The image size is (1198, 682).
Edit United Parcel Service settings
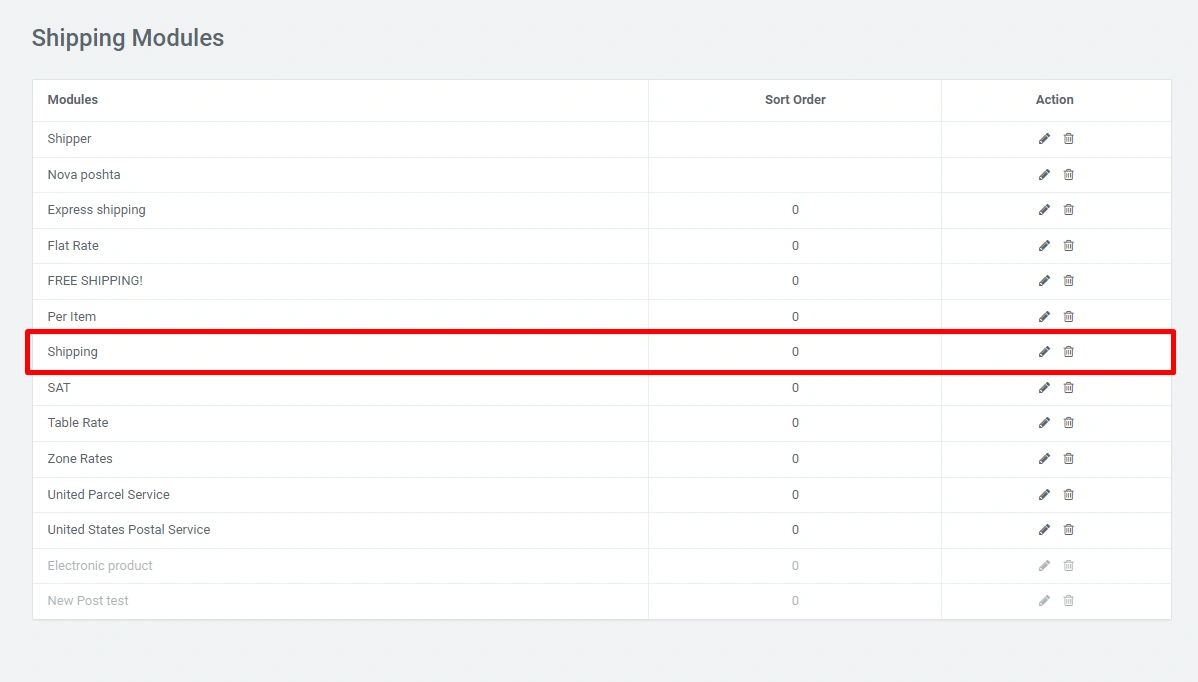tap(1044, 495)
